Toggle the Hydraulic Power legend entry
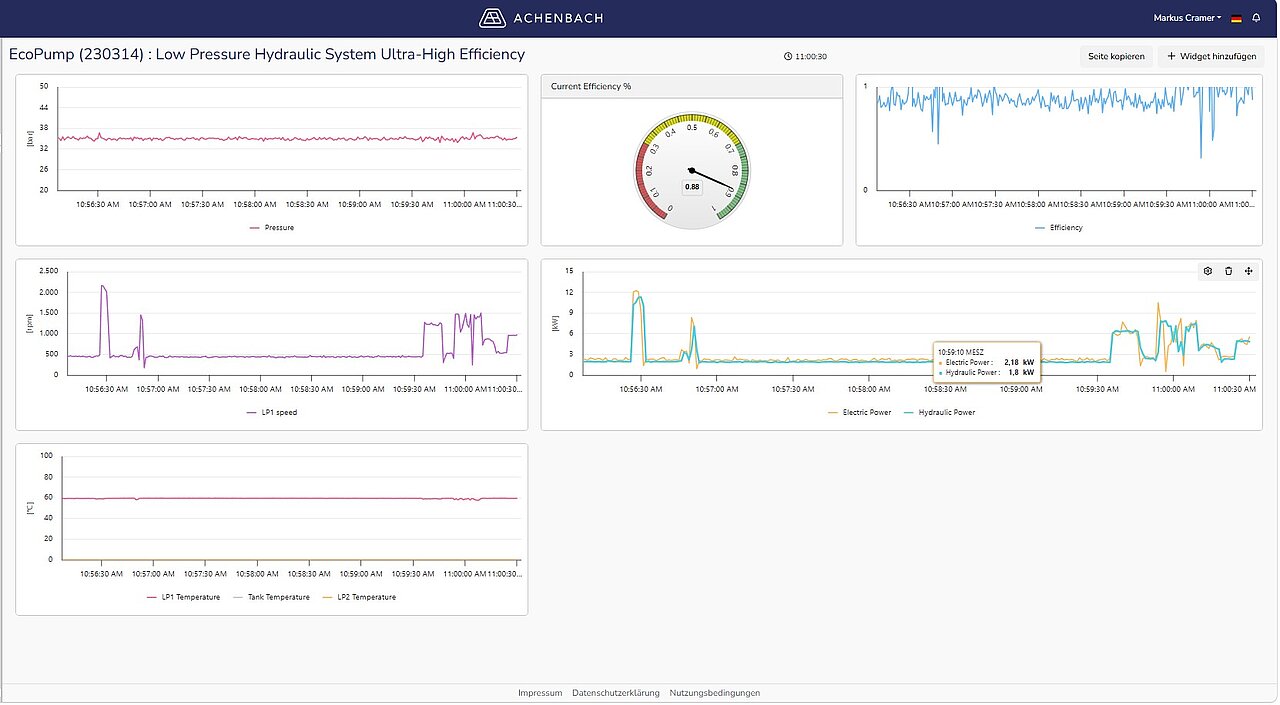The height and width of the screenshot is (705, 1280). [x=939, y=412]
